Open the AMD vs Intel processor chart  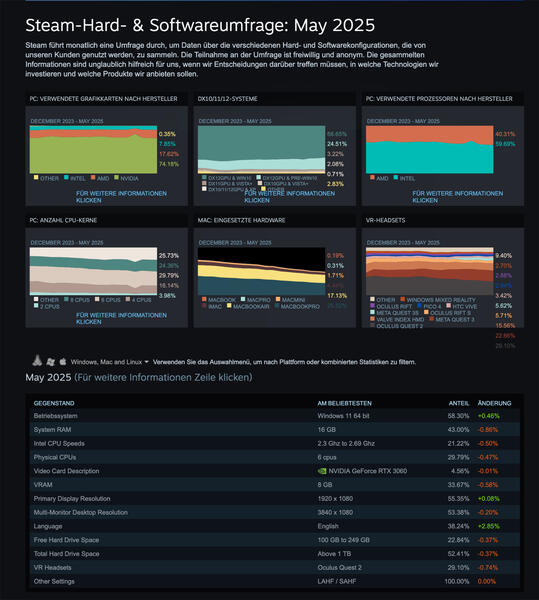pyautogui.click(x=430, y=150)
